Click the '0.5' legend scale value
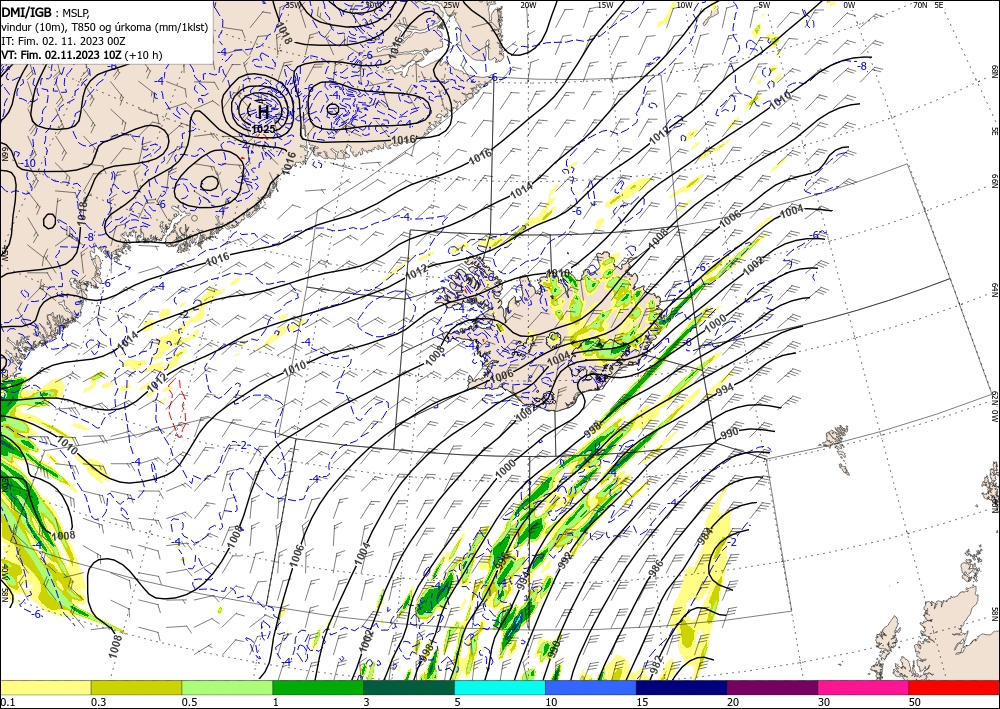The image size is (1000, 709). pyautogui.click(x=189, y=702)
